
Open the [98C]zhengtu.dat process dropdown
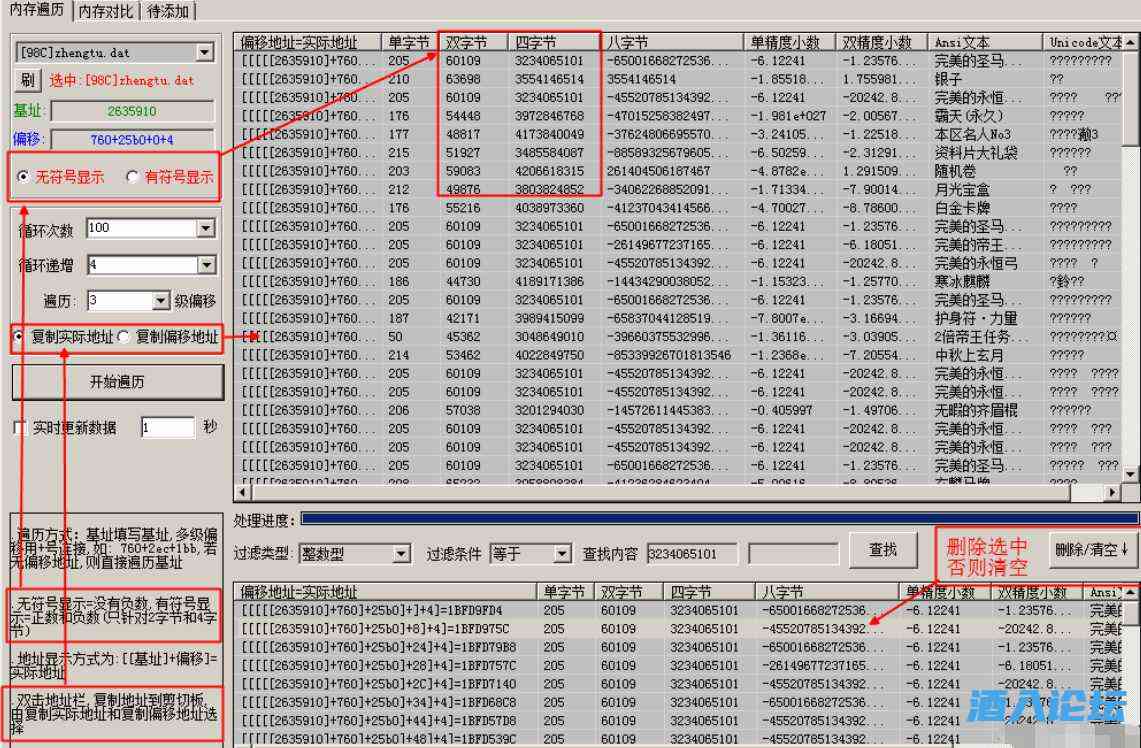coord(205,52)
